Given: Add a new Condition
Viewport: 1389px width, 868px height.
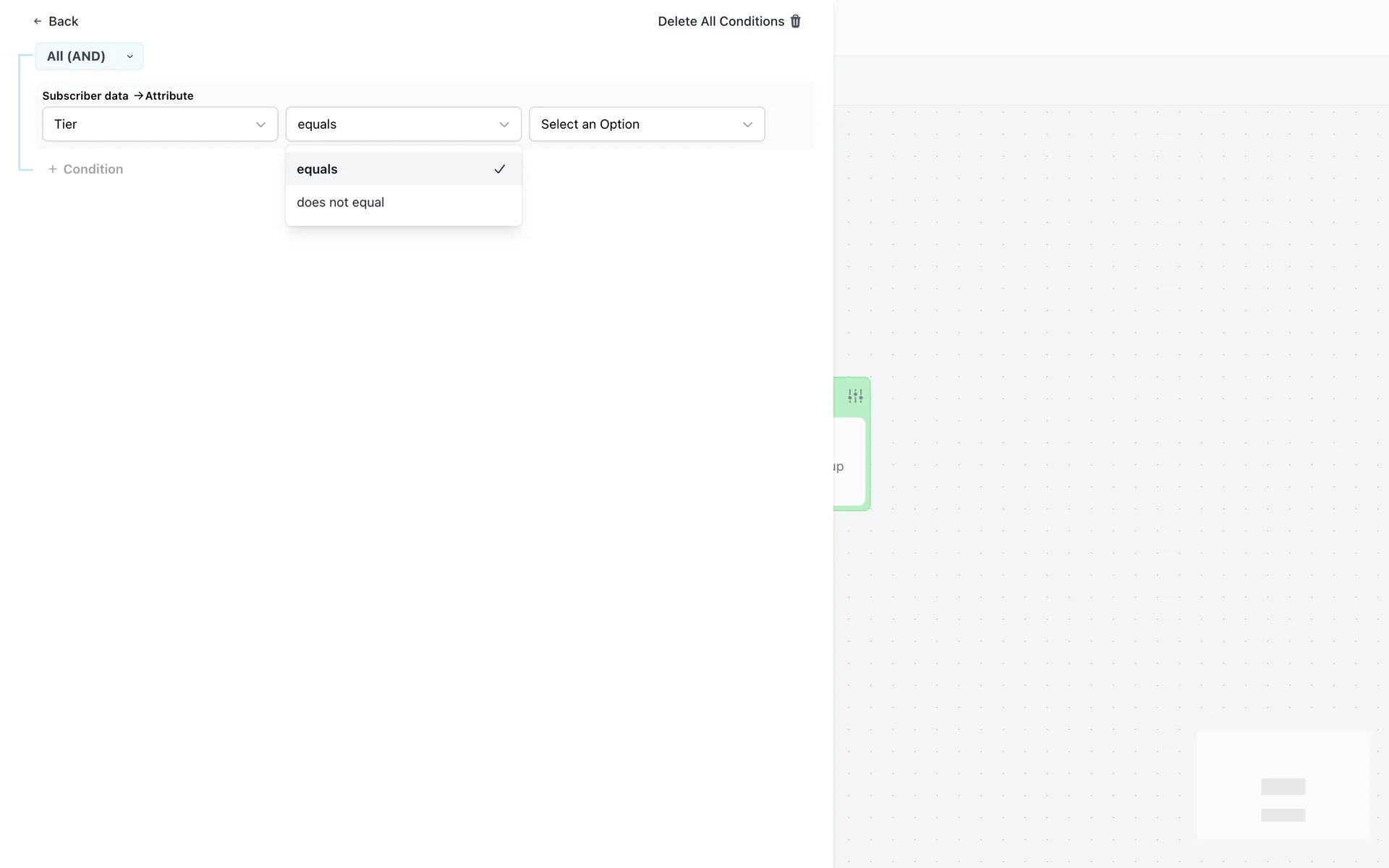Looking at the screenshot, I should pos(93,169).
